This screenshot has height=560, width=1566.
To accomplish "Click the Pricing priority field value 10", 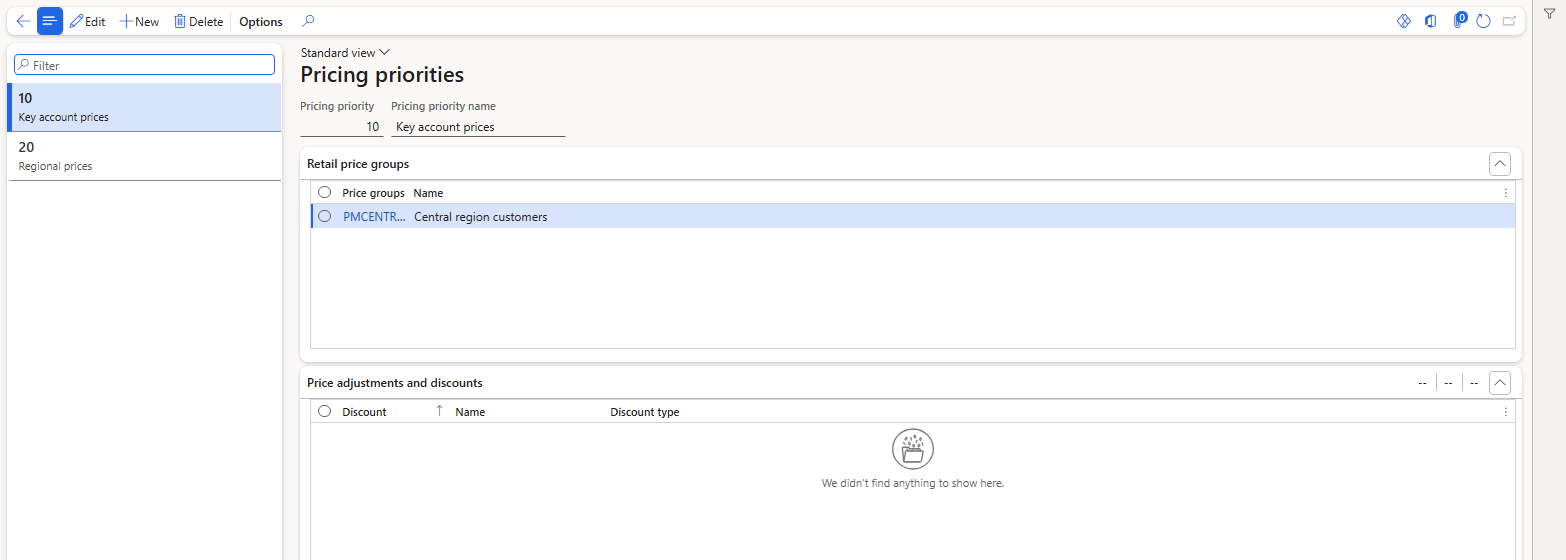I will click(341, 127).
